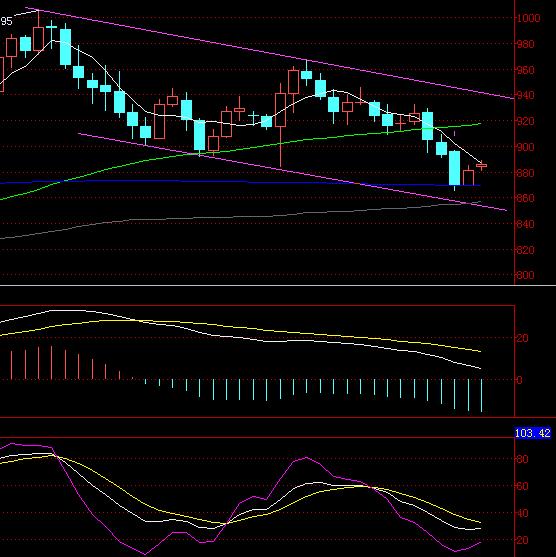This screenshot has width=556, height=557.
Task: Click the 940 price axis label
Action: pos(526,95)
